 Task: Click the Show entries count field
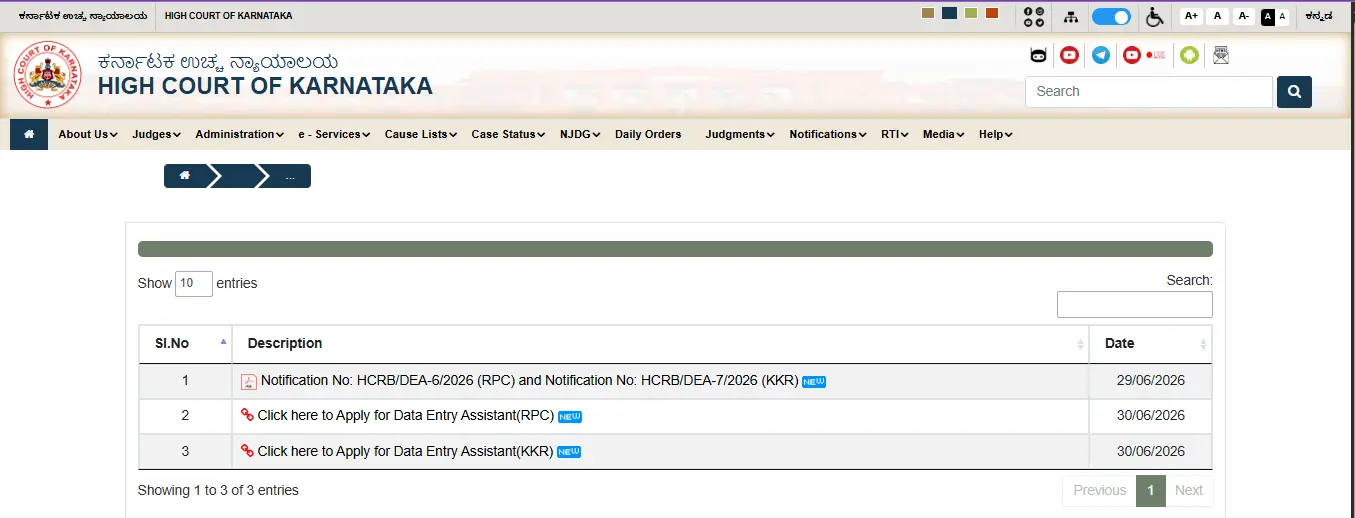tap(194, 283)
